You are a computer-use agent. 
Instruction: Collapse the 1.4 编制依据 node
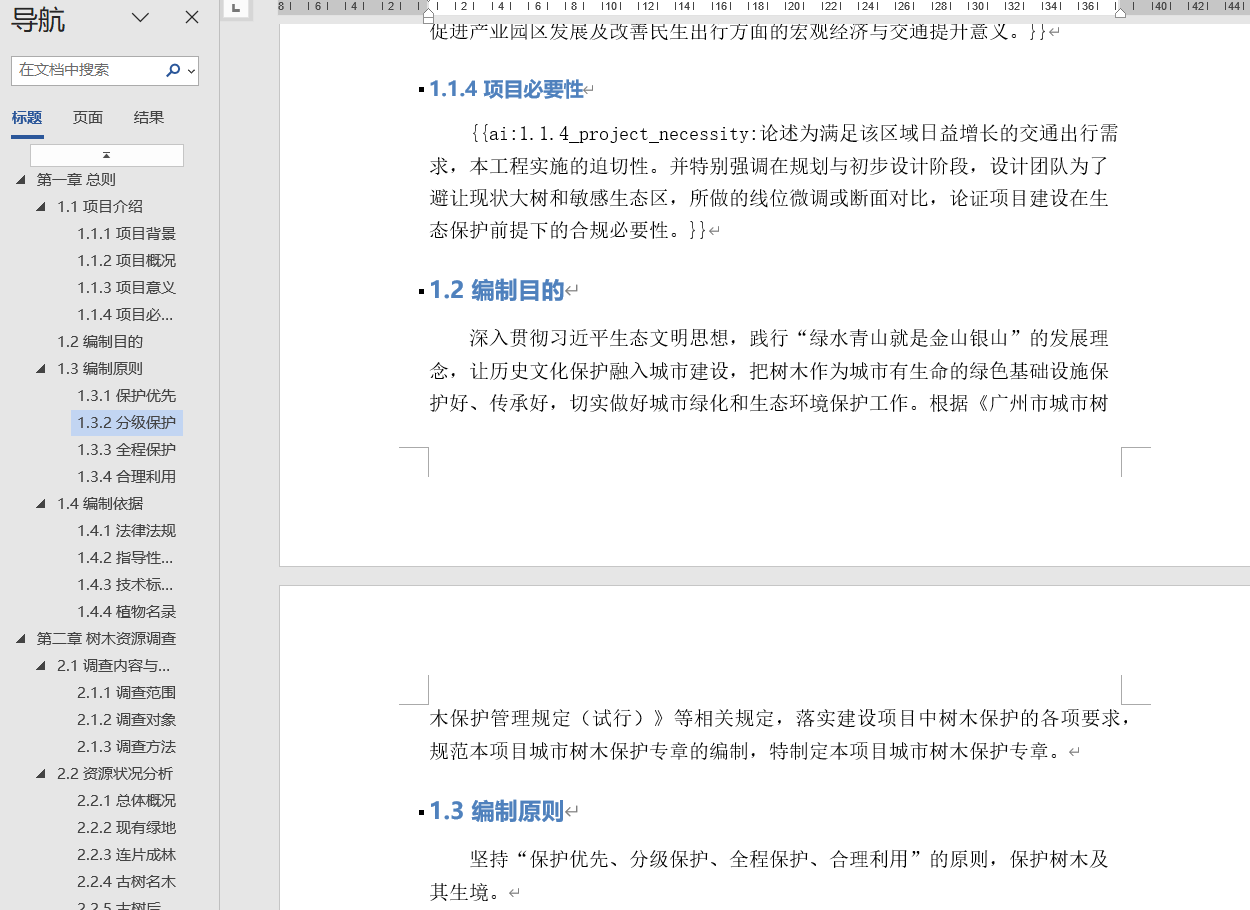41,503
